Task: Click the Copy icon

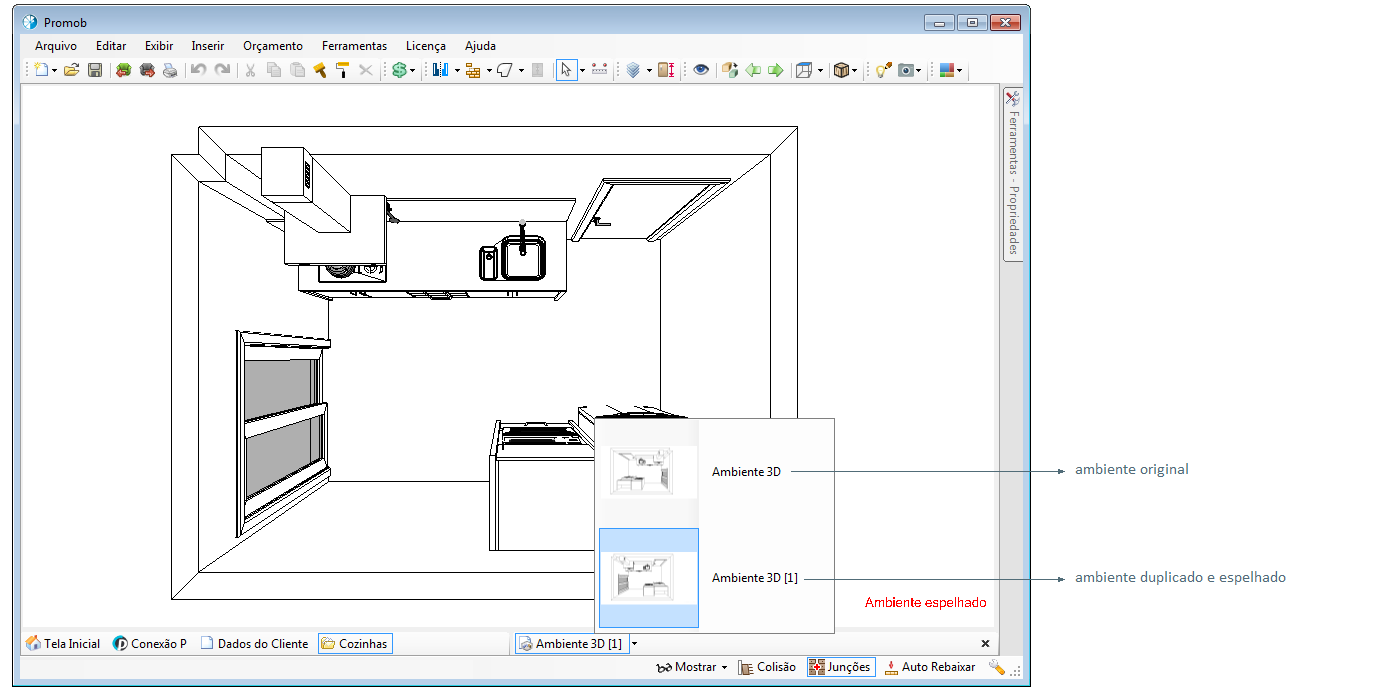Action: point(274,70)
